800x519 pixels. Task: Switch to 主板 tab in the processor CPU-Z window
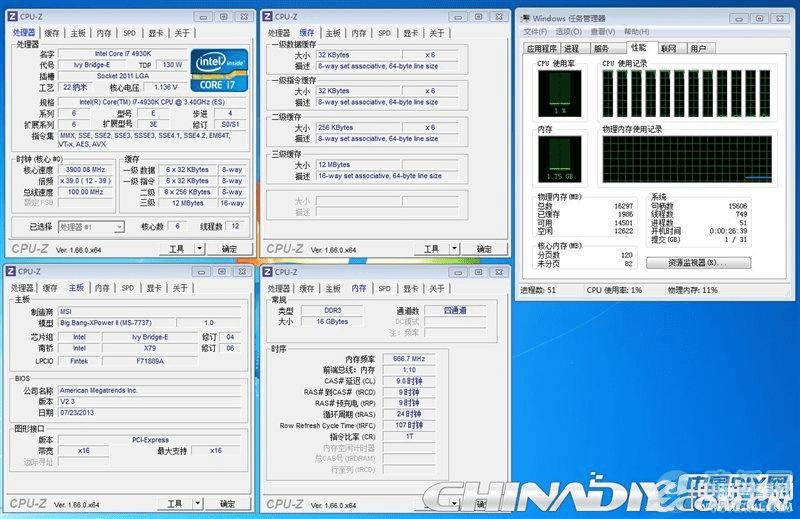click(78, 33)
